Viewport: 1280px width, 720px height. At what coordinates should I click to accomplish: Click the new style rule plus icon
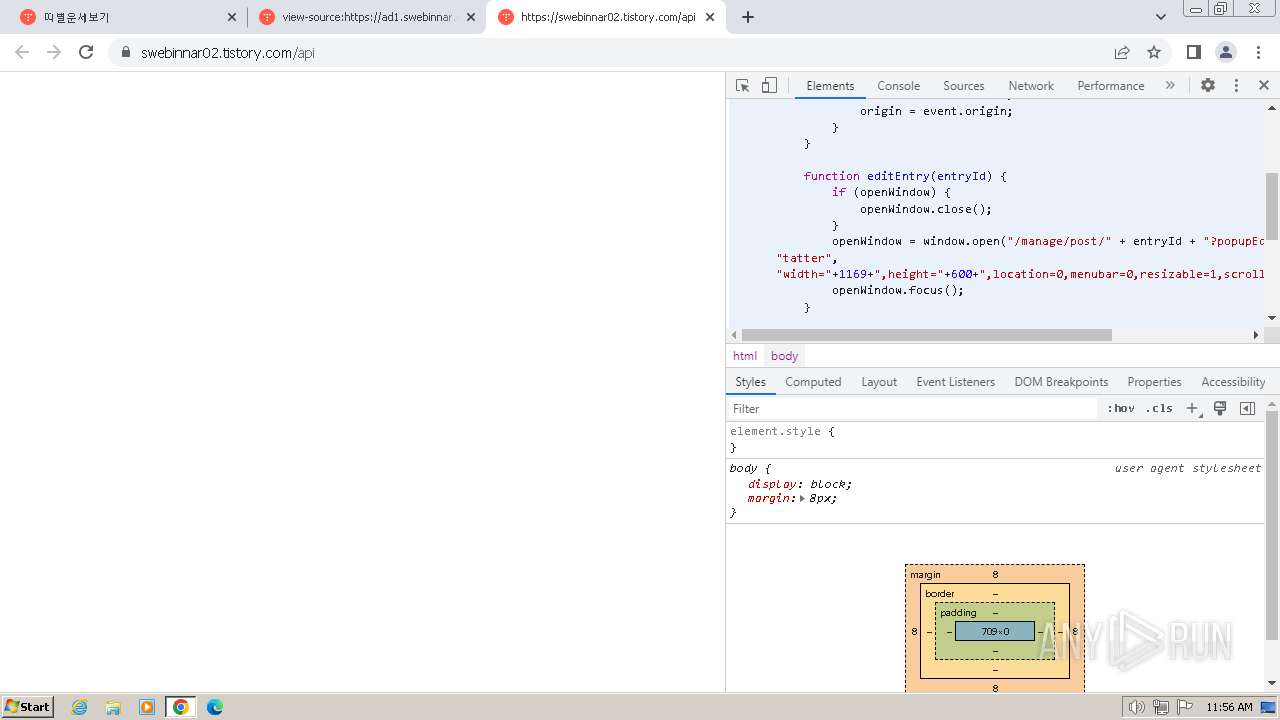[x=1192, y=408]
